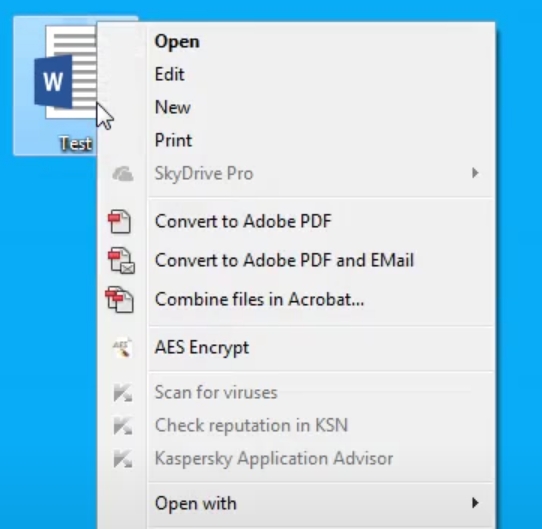Image resolution: width=542 pixels, height=529 pixels.
Task: Select Convert to Adobe PDF and EMail
Action: click(296, 260)
